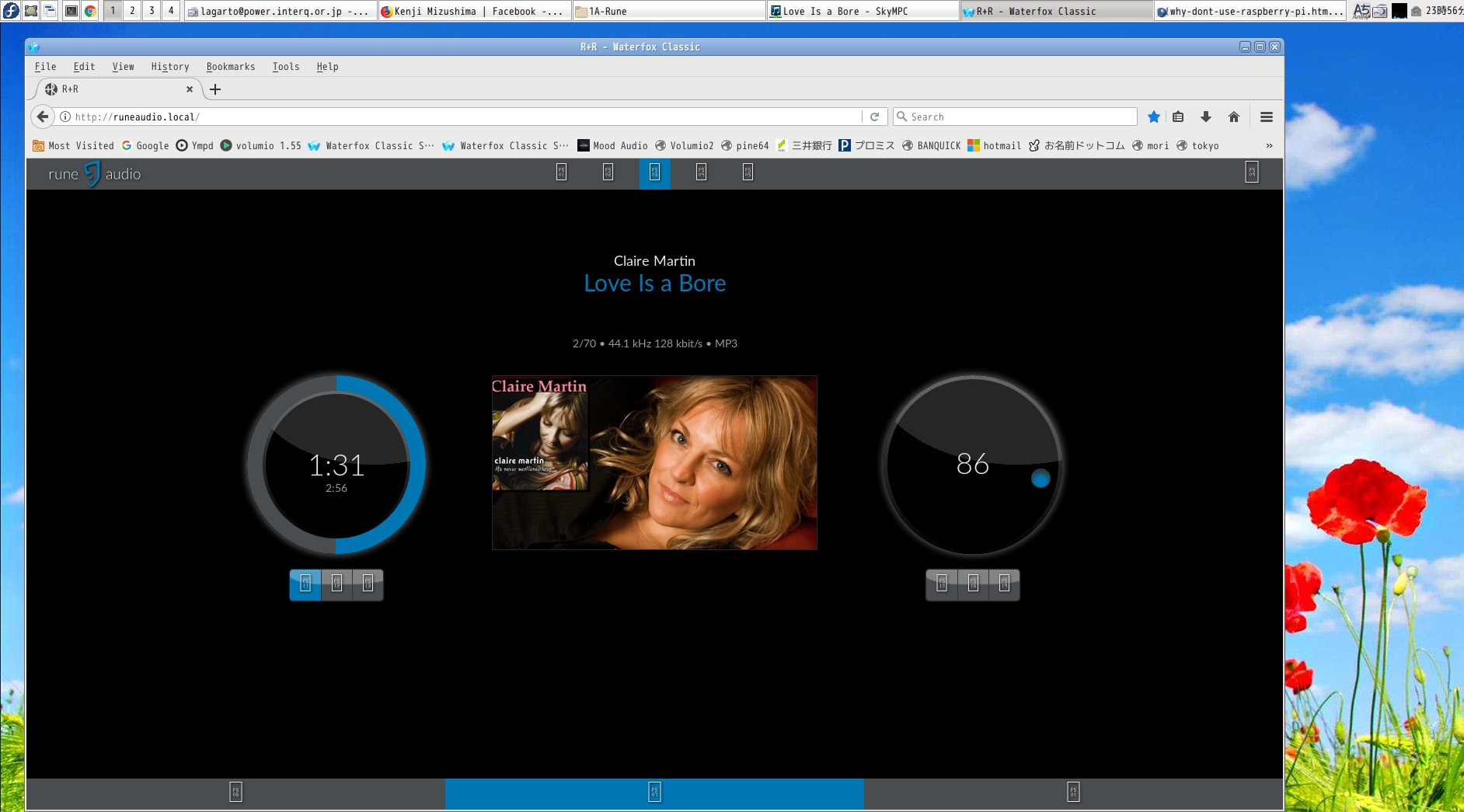The width and height of the screenshot is (1464, 812).
Task: Open the Bookmarks menu
Action: click(x=230, y=67)
